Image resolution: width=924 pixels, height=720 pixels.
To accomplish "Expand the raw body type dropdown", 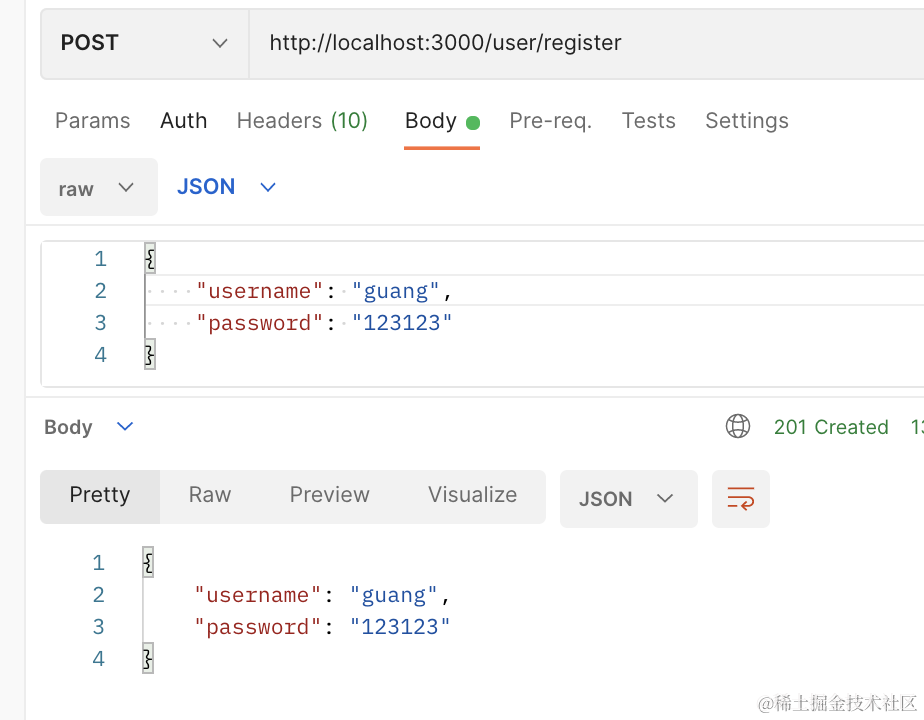I will pos(98,188).
